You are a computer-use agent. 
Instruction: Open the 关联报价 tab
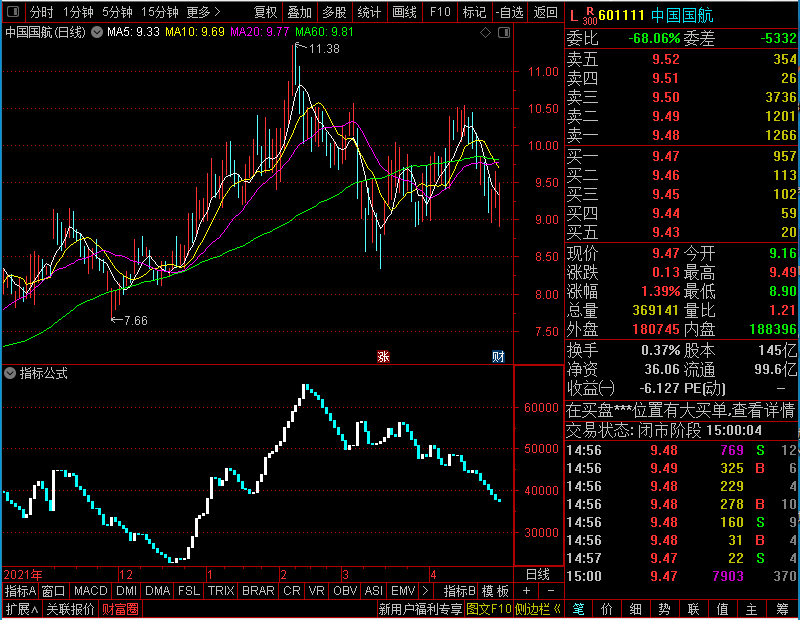[x=70, y=609]
